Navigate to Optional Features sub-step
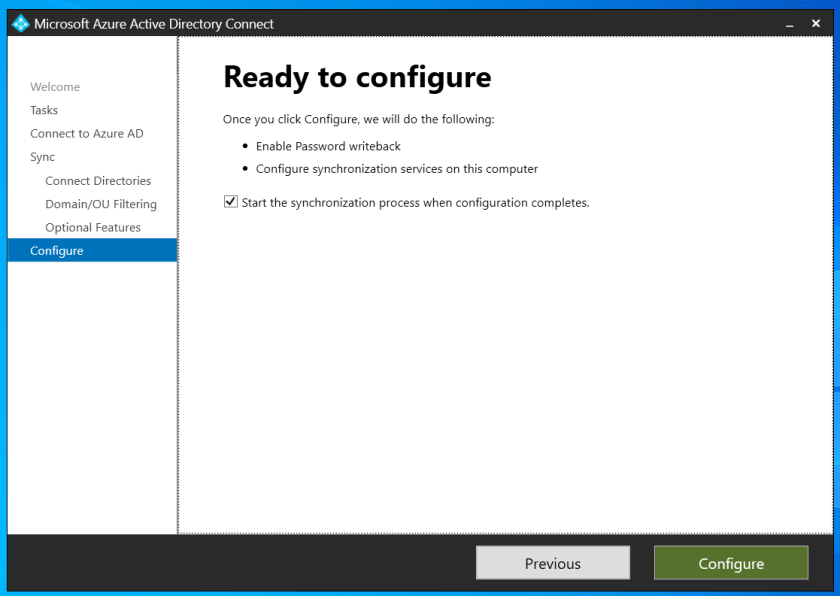 [x=93, y=228]
